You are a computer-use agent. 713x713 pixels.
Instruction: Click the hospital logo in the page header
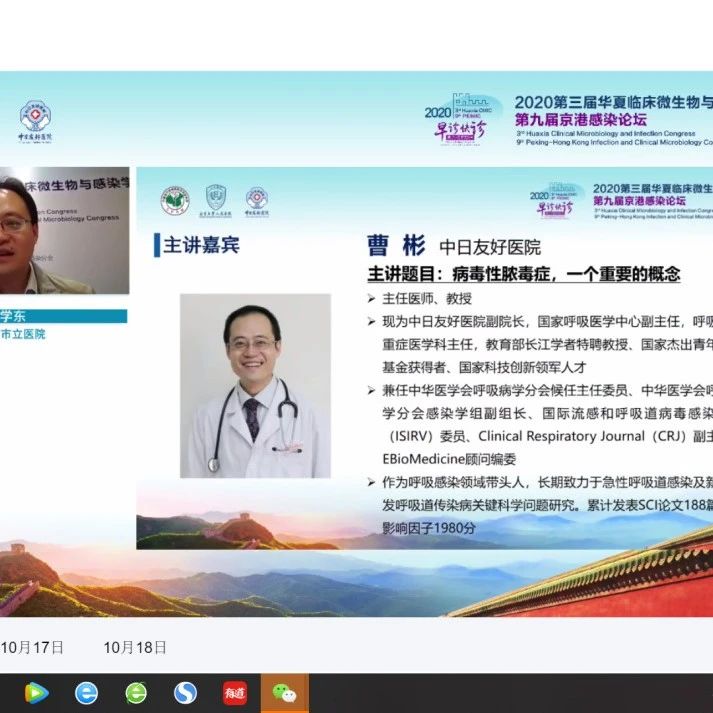tap(36, 121)
